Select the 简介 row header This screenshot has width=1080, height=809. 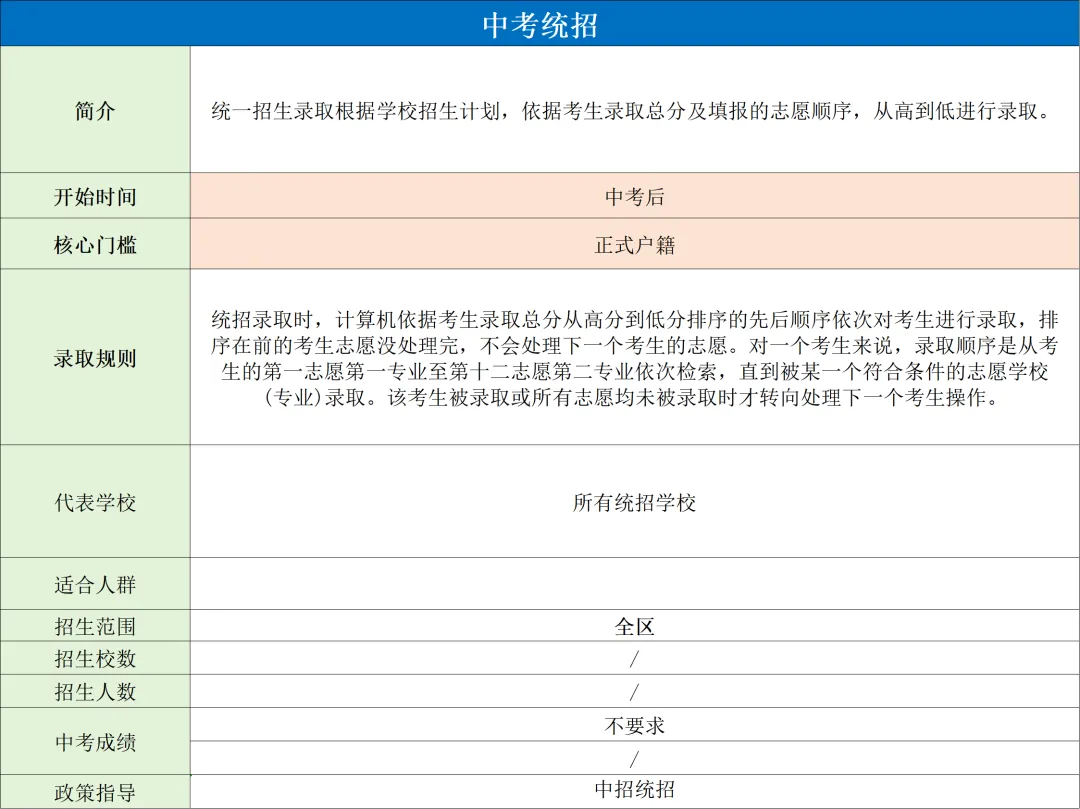[95, 110]
